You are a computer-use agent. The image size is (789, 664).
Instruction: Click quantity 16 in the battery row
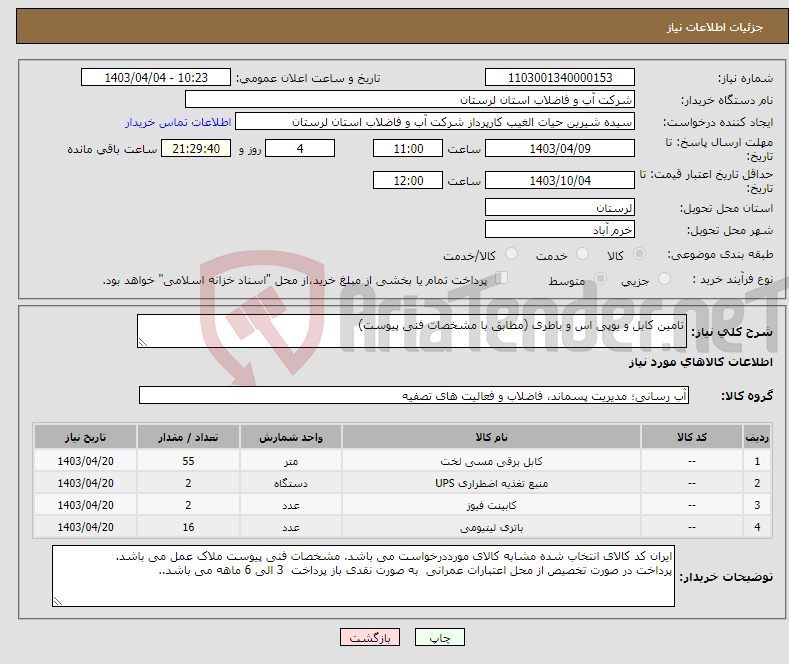[x=188, y=527]
